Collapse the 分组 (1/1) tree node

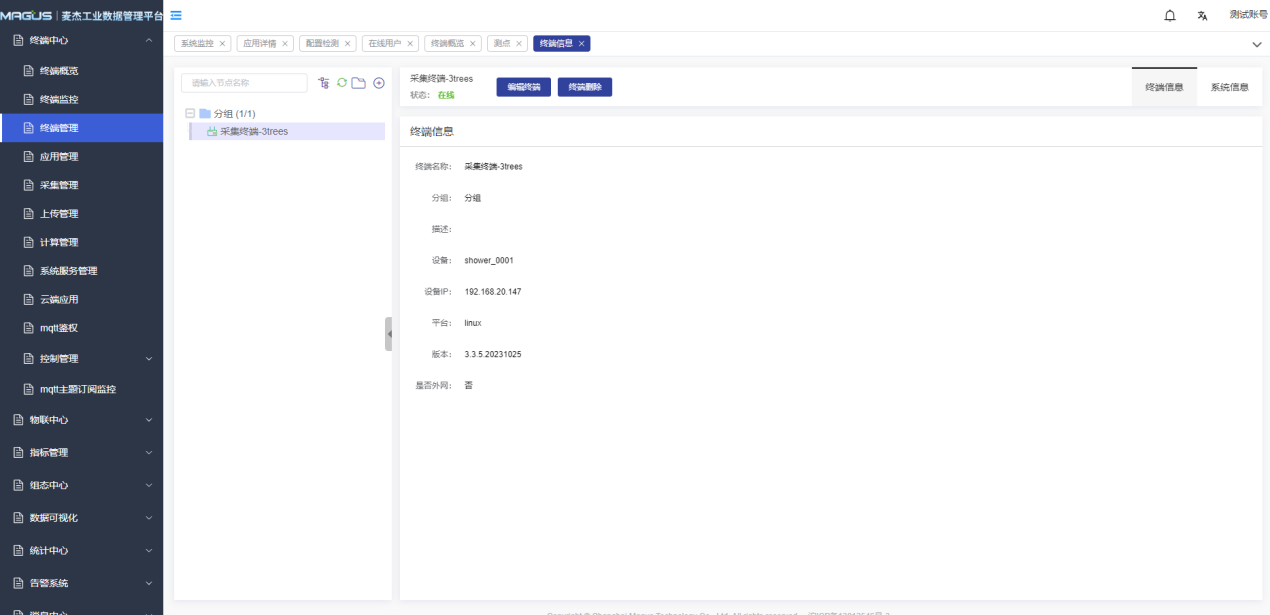tap(190, 114)
